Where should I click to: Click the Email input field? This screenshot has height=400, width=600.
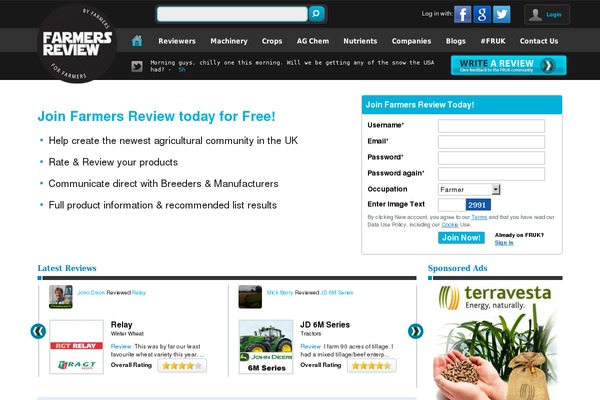pos(491,142)
